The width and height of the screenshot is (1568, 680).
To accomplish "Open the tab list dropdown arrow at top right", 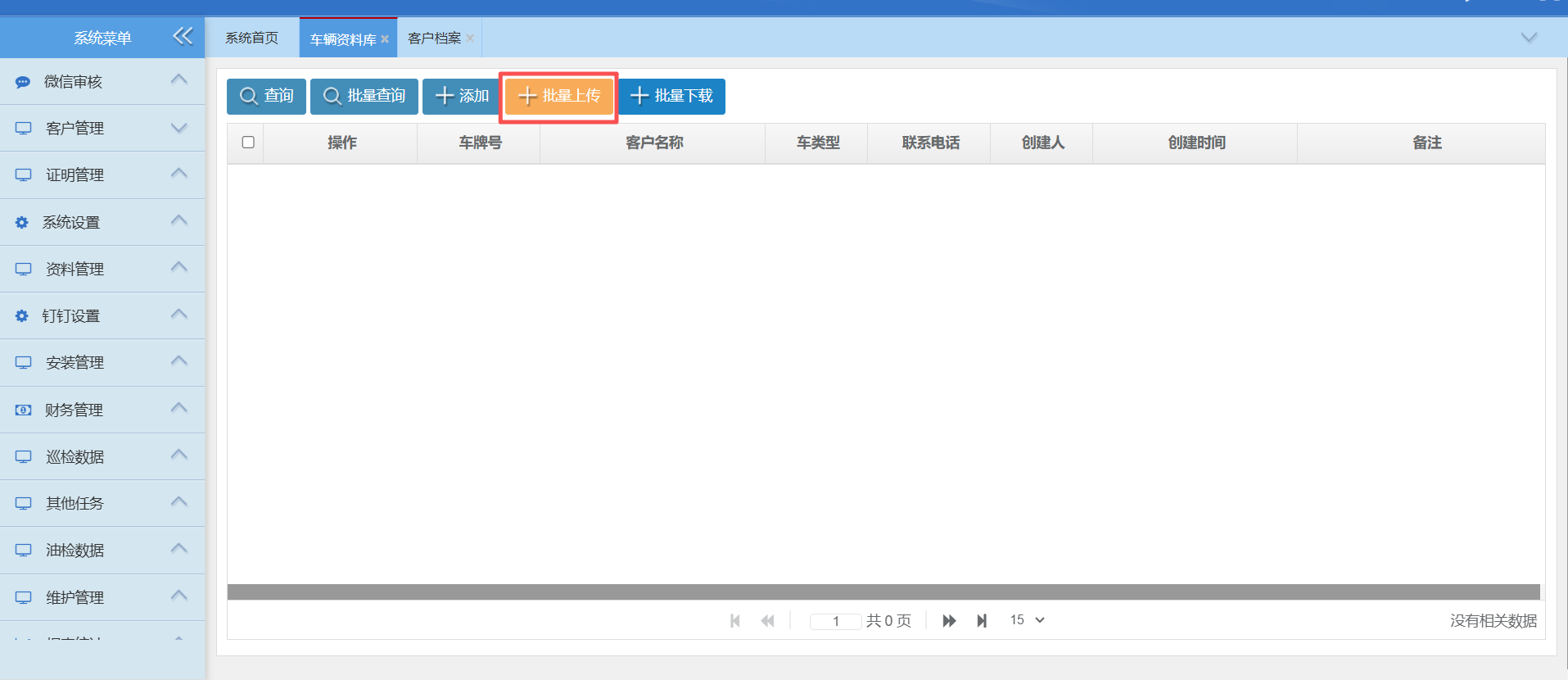I will coord(1528,38).
